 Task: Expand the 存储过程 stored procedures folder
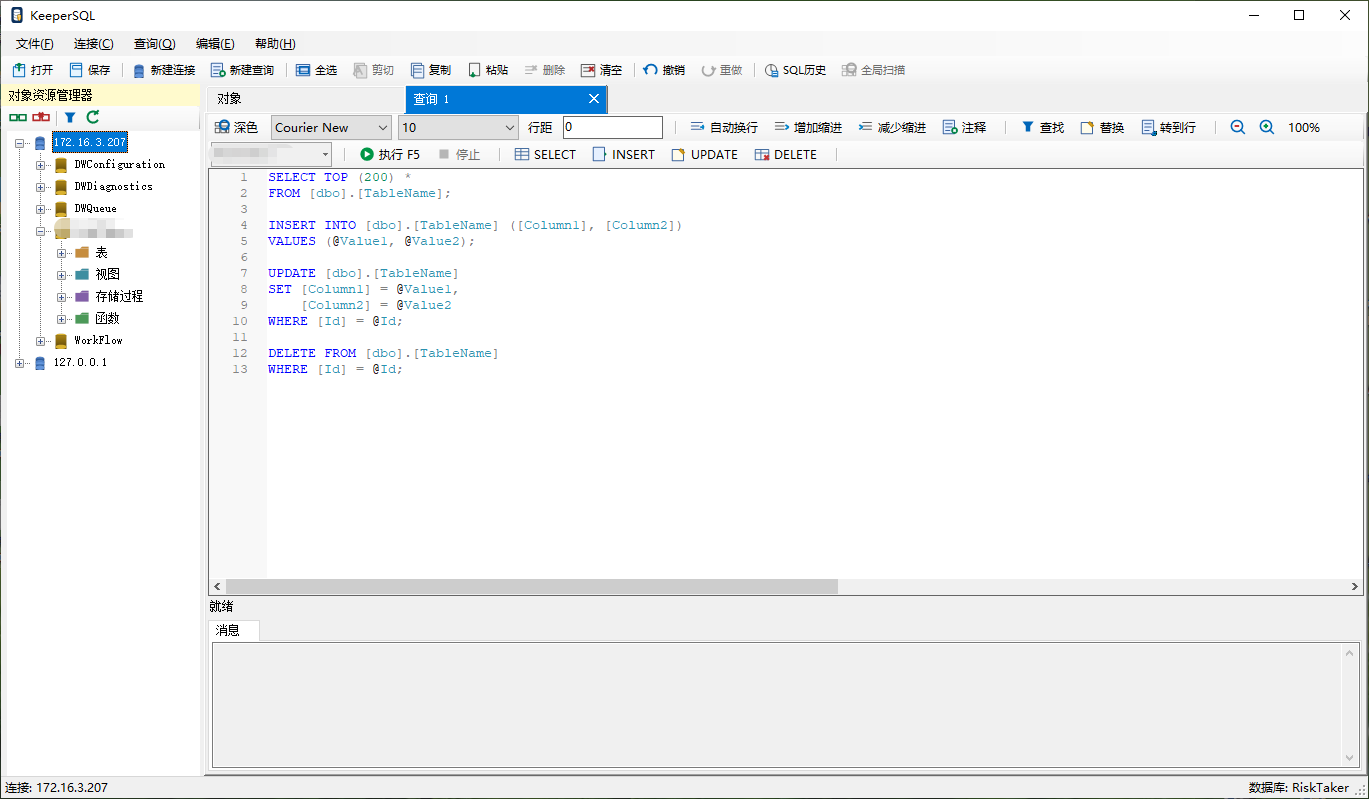pos(62,297)
